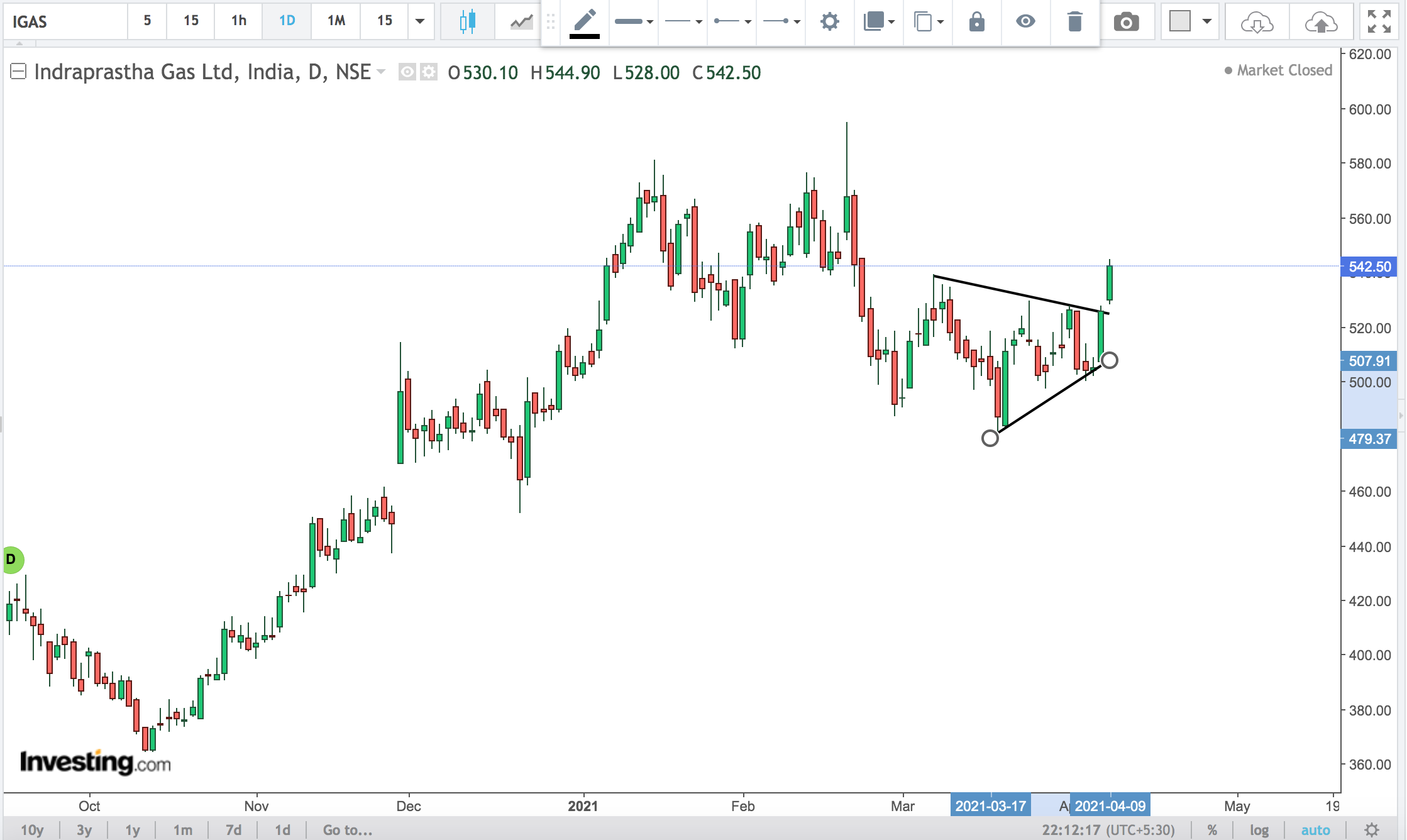Select the 1M timeframe
This screenshot has width=1407, height=840.
point(336,21)
